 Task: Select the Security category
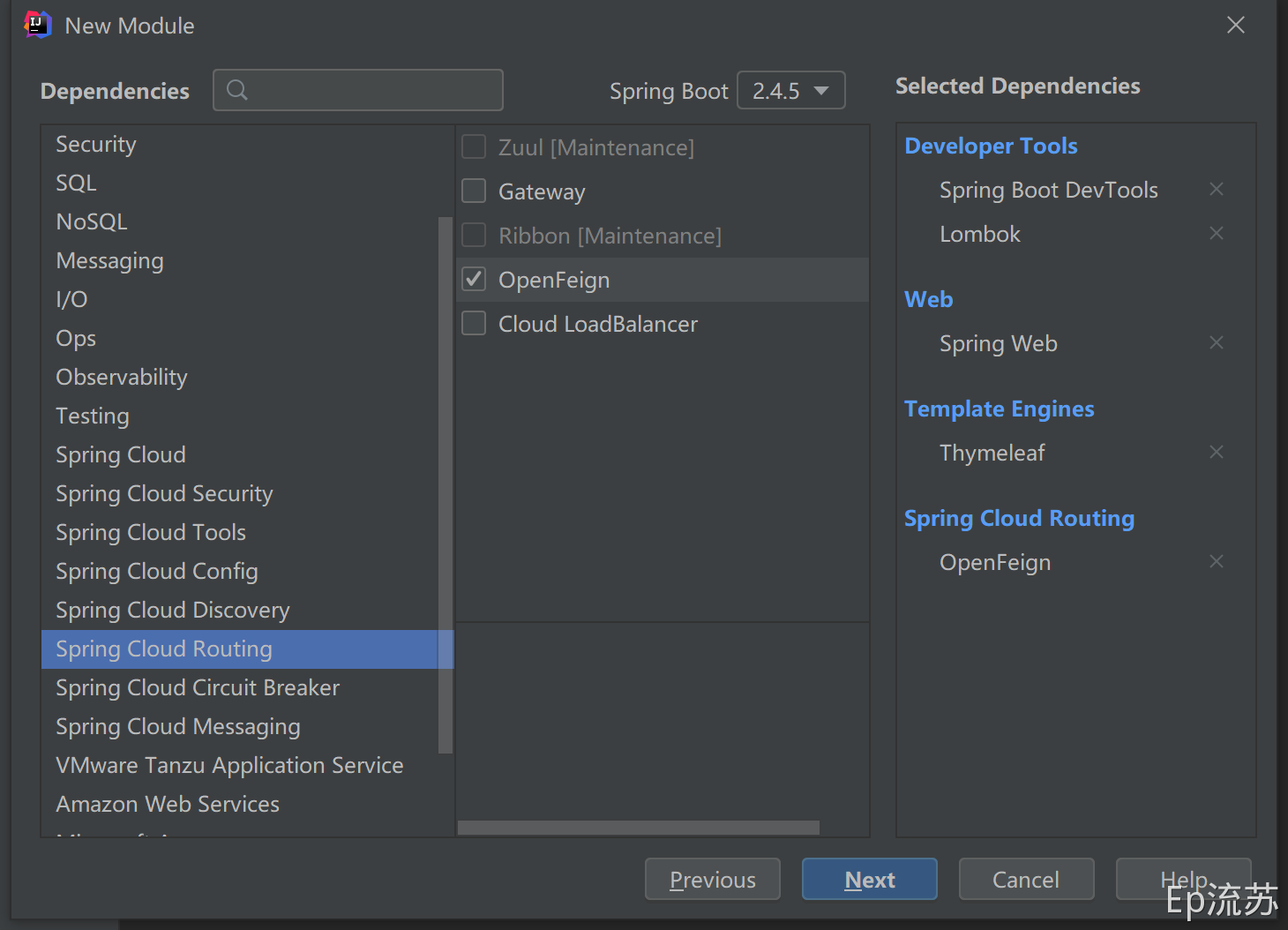point(240,145)
